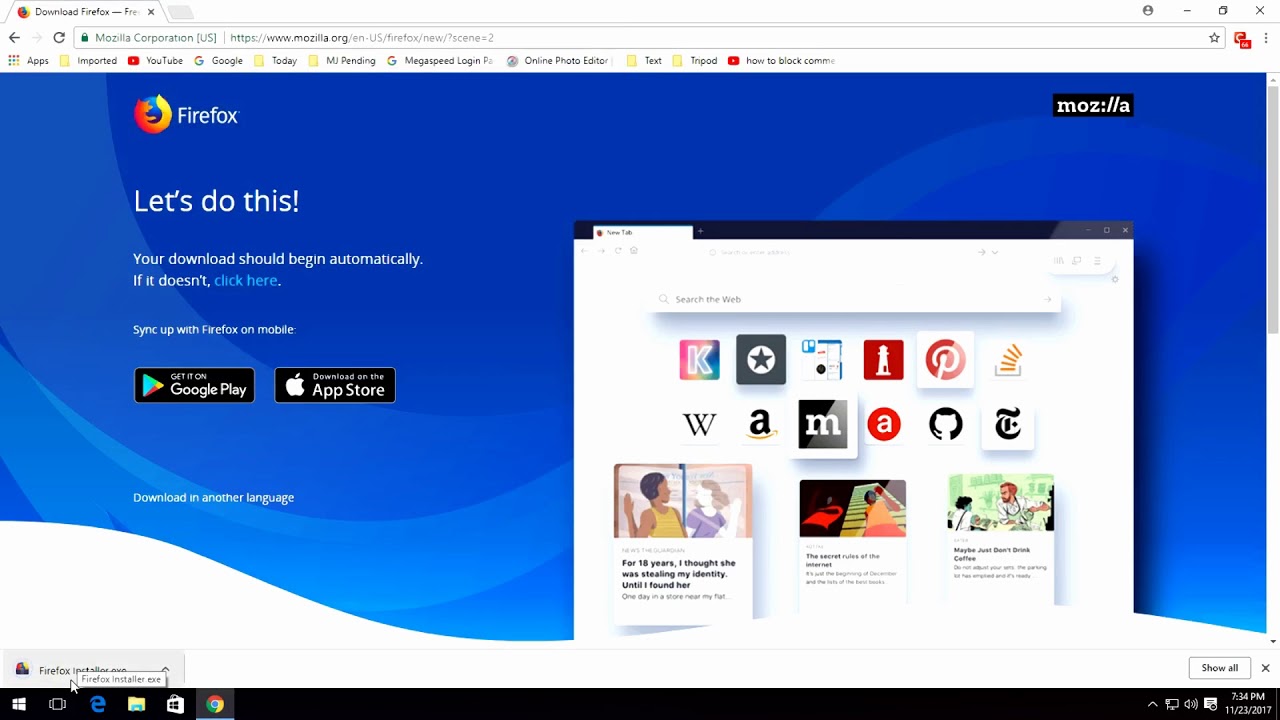The image size is (1280, 720).
Task: Open the volume control in system tray
Action: click(1191, 705)
